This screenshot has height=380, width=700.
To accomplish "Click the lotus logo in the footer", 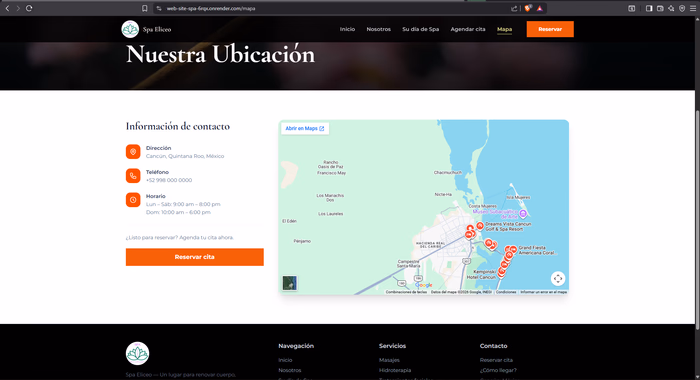I will [x=138, y=354].
